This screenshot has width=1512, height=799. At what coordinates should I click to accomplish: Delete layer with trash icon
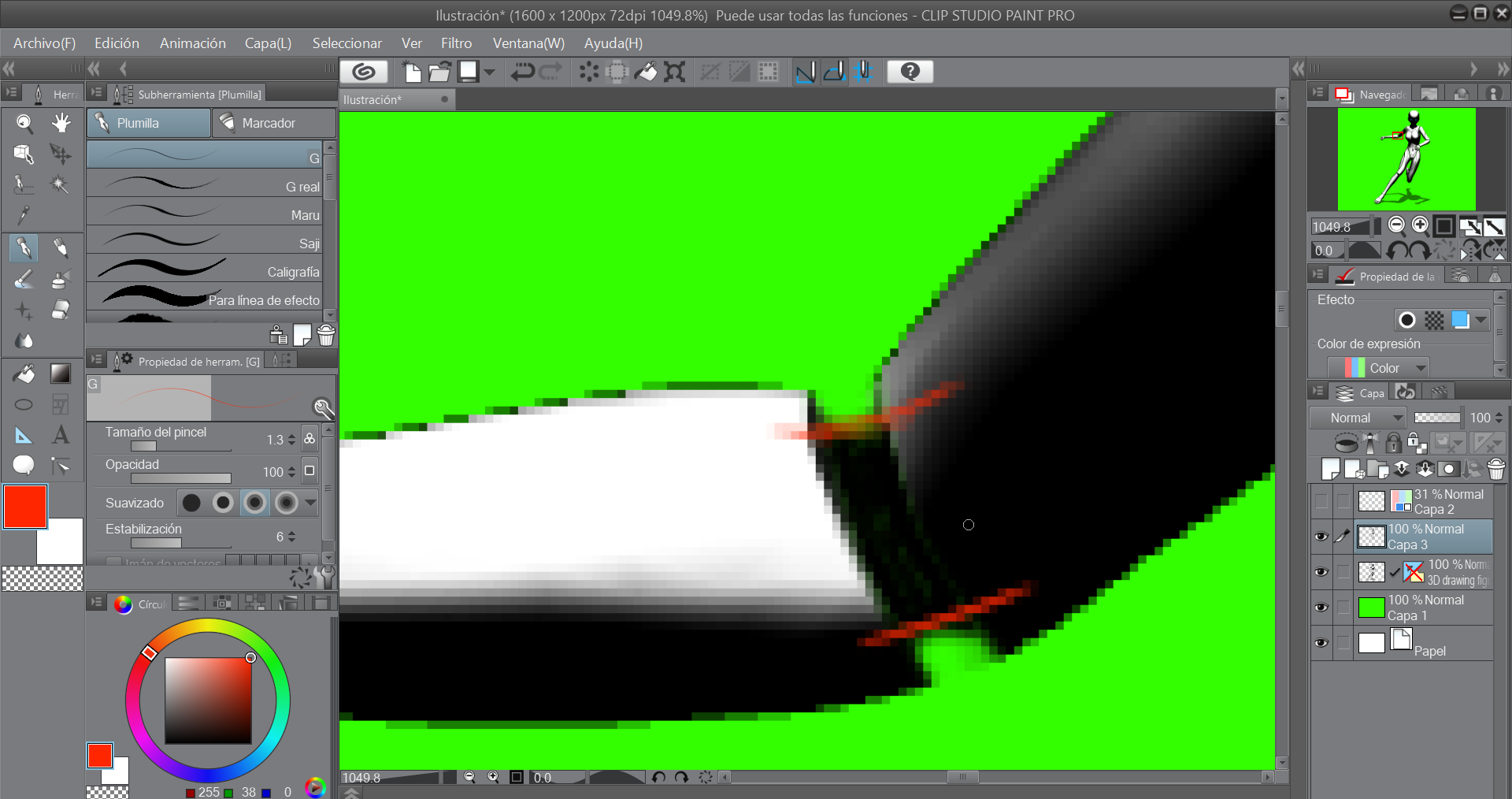[1496, 469]
